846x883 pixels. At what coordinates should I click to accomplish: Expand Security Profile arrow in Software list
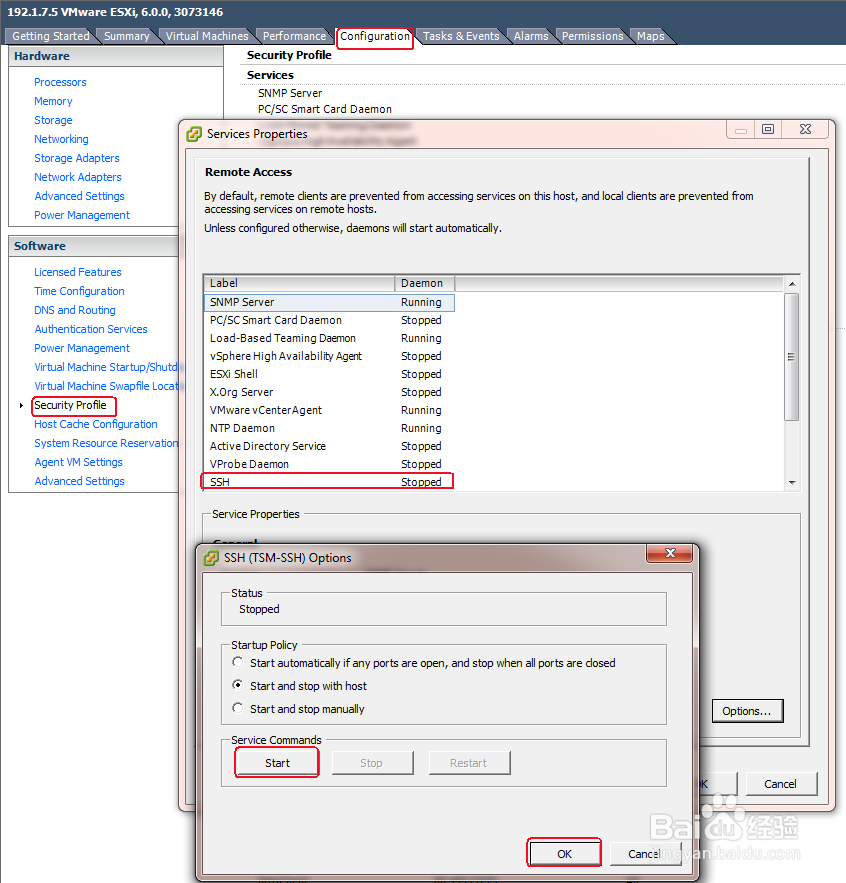(x=21, y=405)
